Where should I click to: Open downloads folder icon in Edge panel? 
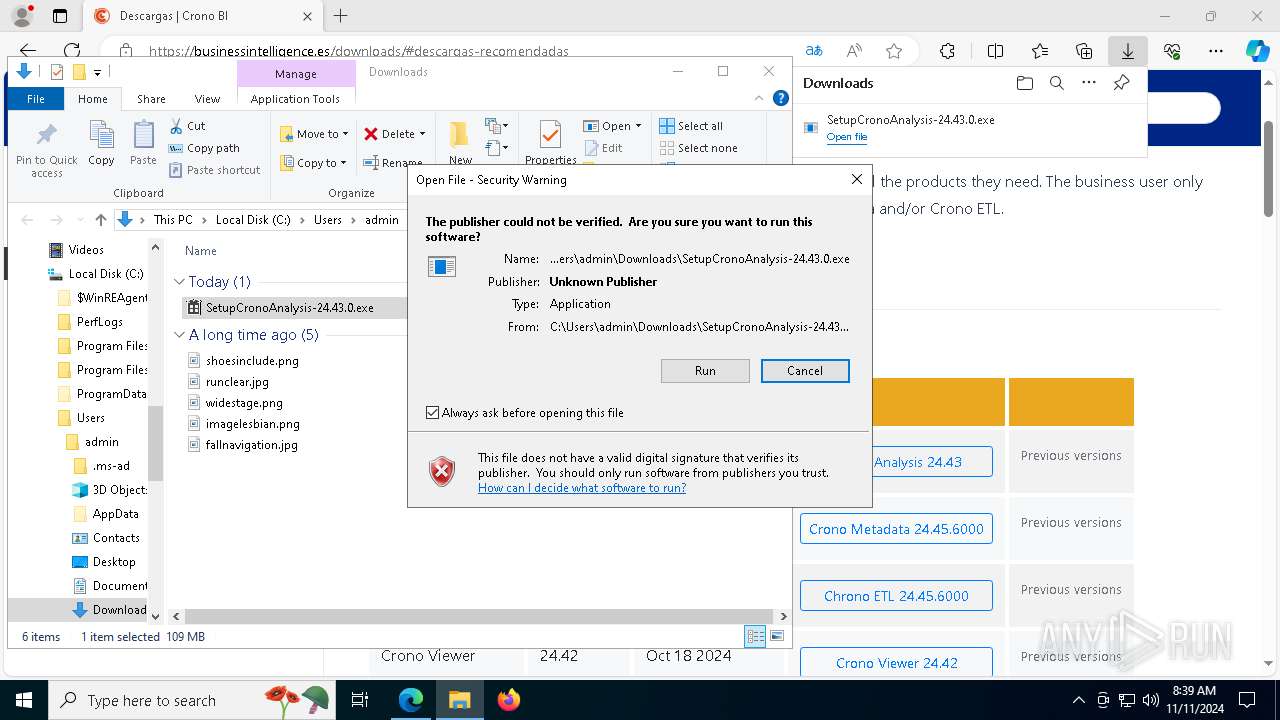(x=1024, y=83)
